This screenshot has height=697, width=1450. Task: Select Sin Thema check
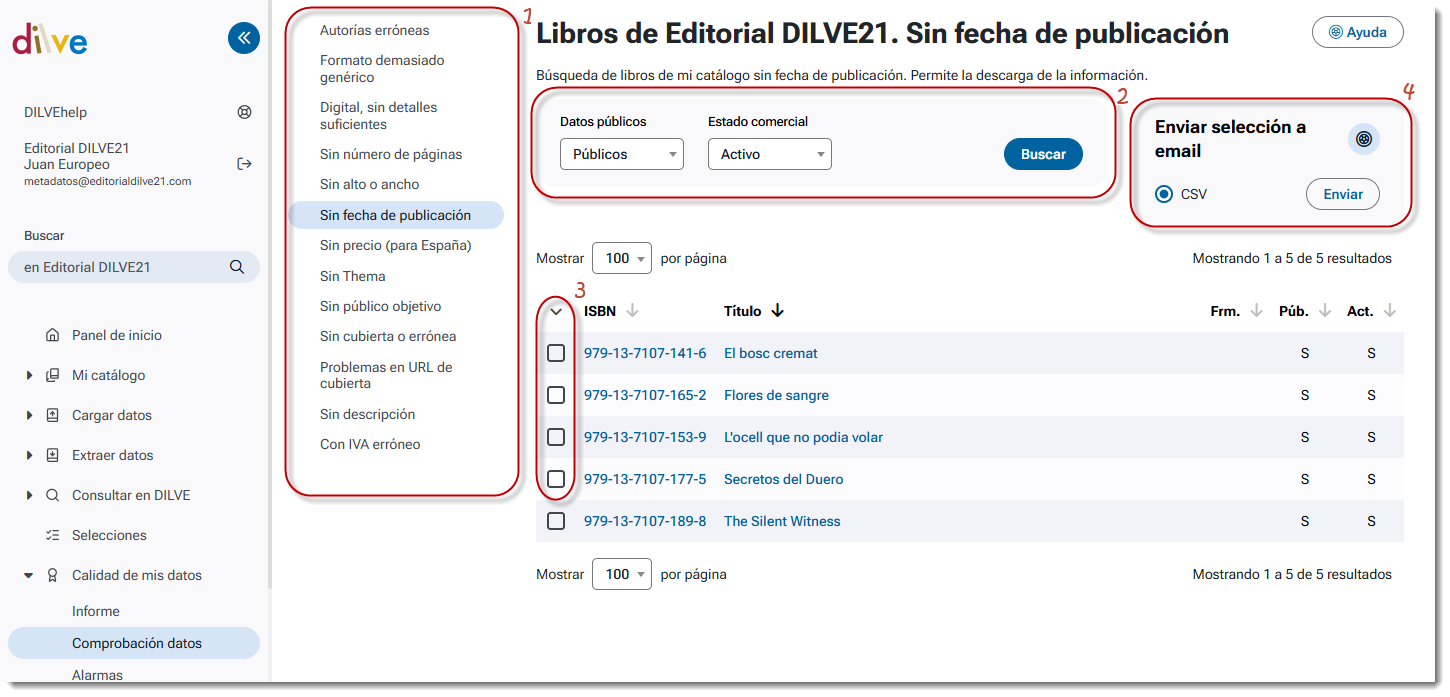353,276
